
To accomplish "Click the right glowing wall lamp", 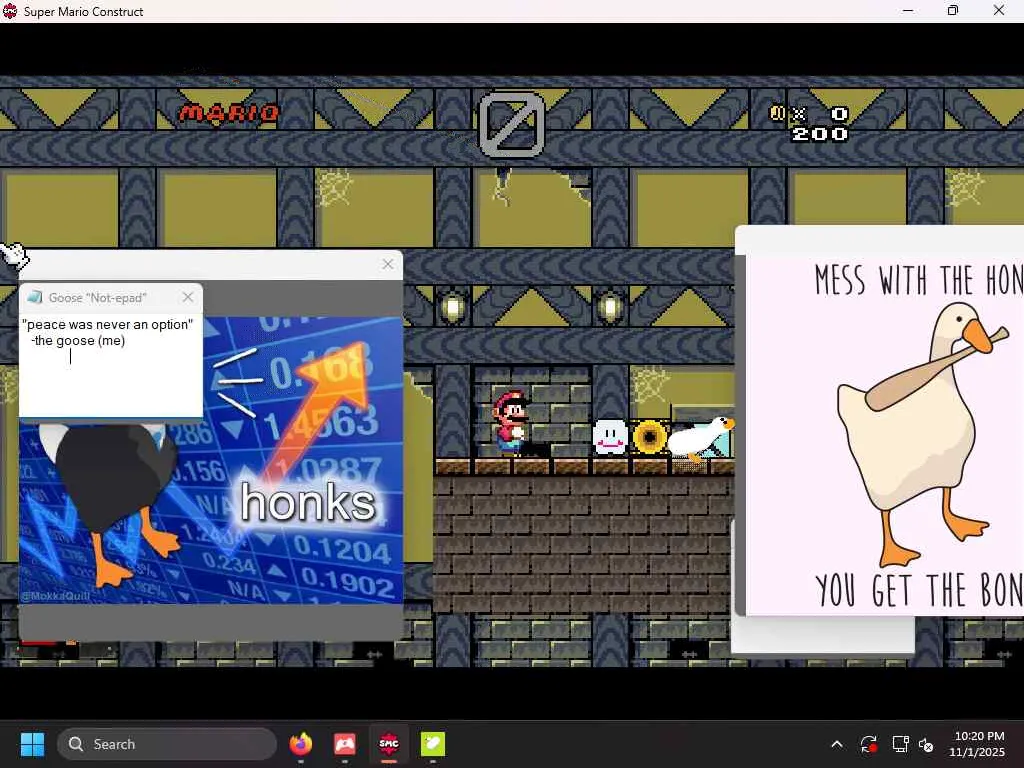I will 610,306.
